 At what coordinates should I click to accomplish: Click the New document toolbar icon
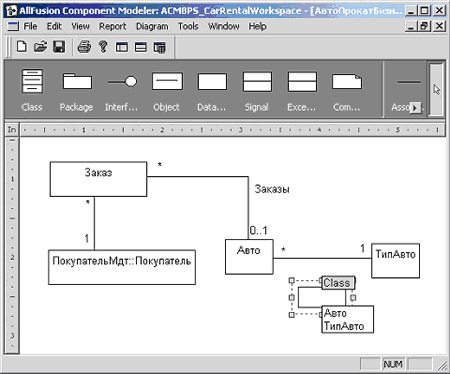click(x=22, y=47)
